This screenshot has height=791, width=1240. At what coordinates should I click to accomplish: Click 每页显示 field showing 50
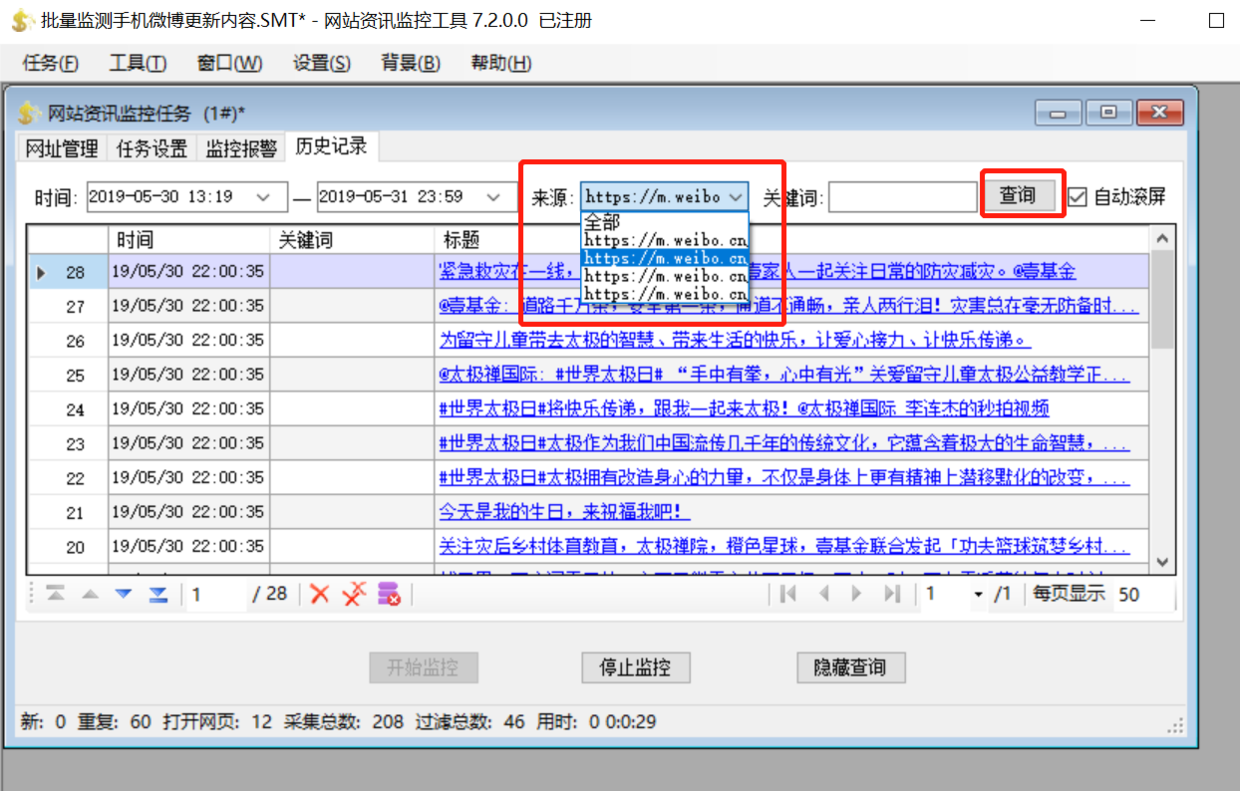(1142, 594)
